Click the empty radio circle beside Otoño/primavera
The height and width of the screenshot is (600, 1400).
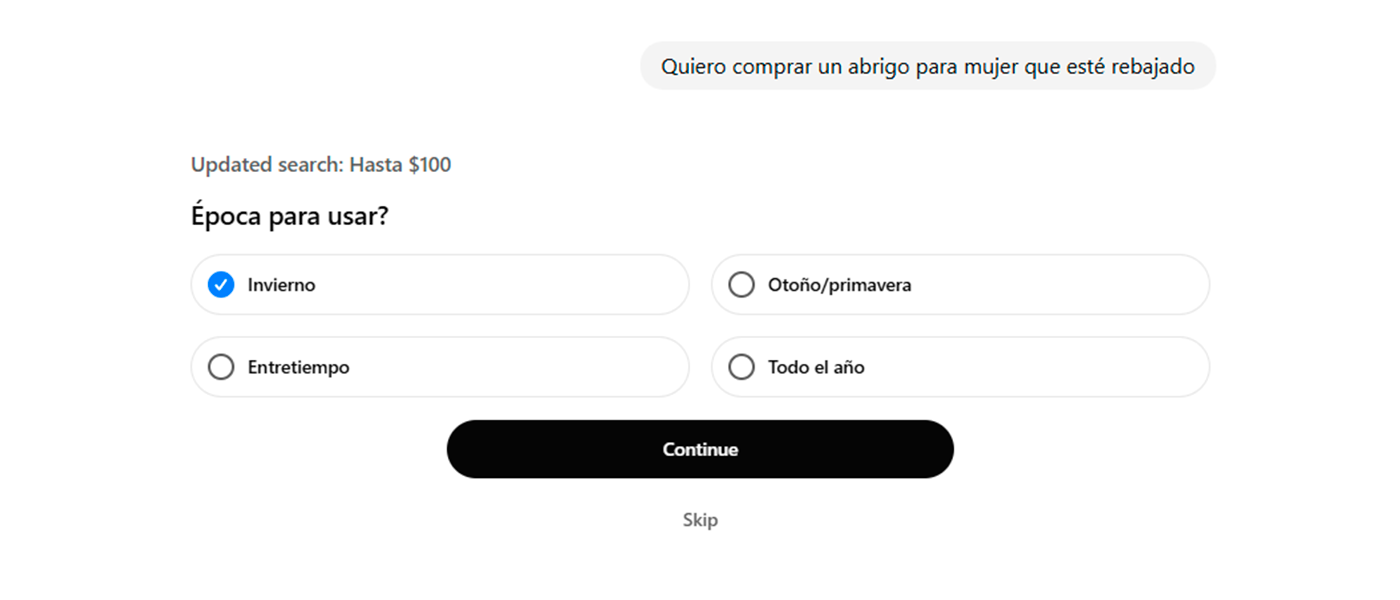pyautogui.click(x=741, y=284)
